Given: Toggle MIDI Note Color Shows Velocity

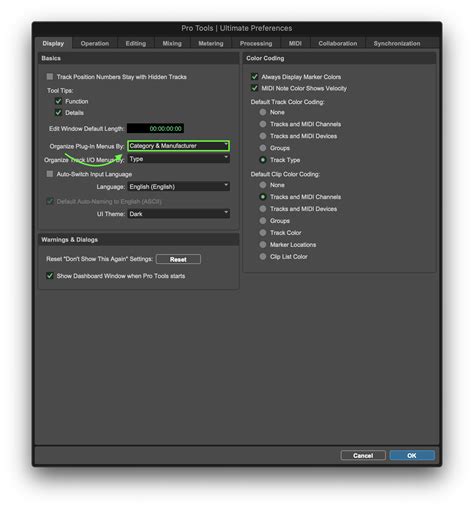Looking at the screenshot, I should [254, 88].
